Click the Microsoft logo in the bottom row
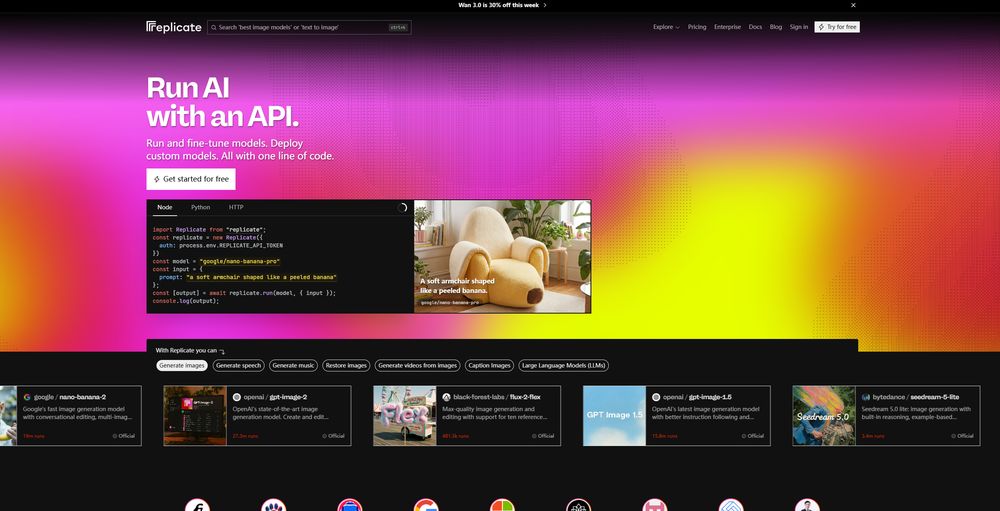1000x511 pixels. (502, 506)
